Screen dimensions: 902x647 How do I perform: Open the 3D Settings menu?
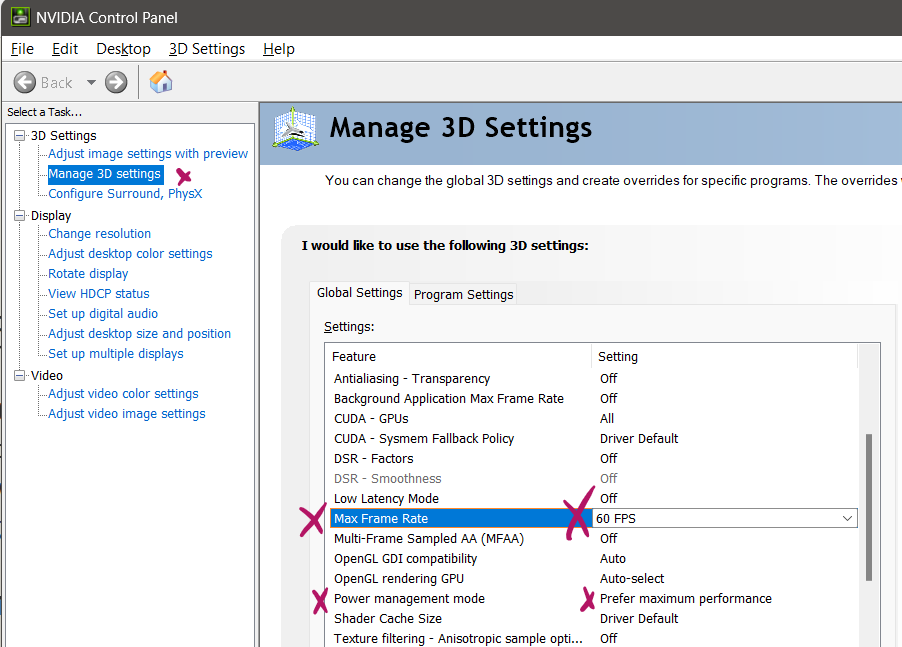tap(207, 48)
